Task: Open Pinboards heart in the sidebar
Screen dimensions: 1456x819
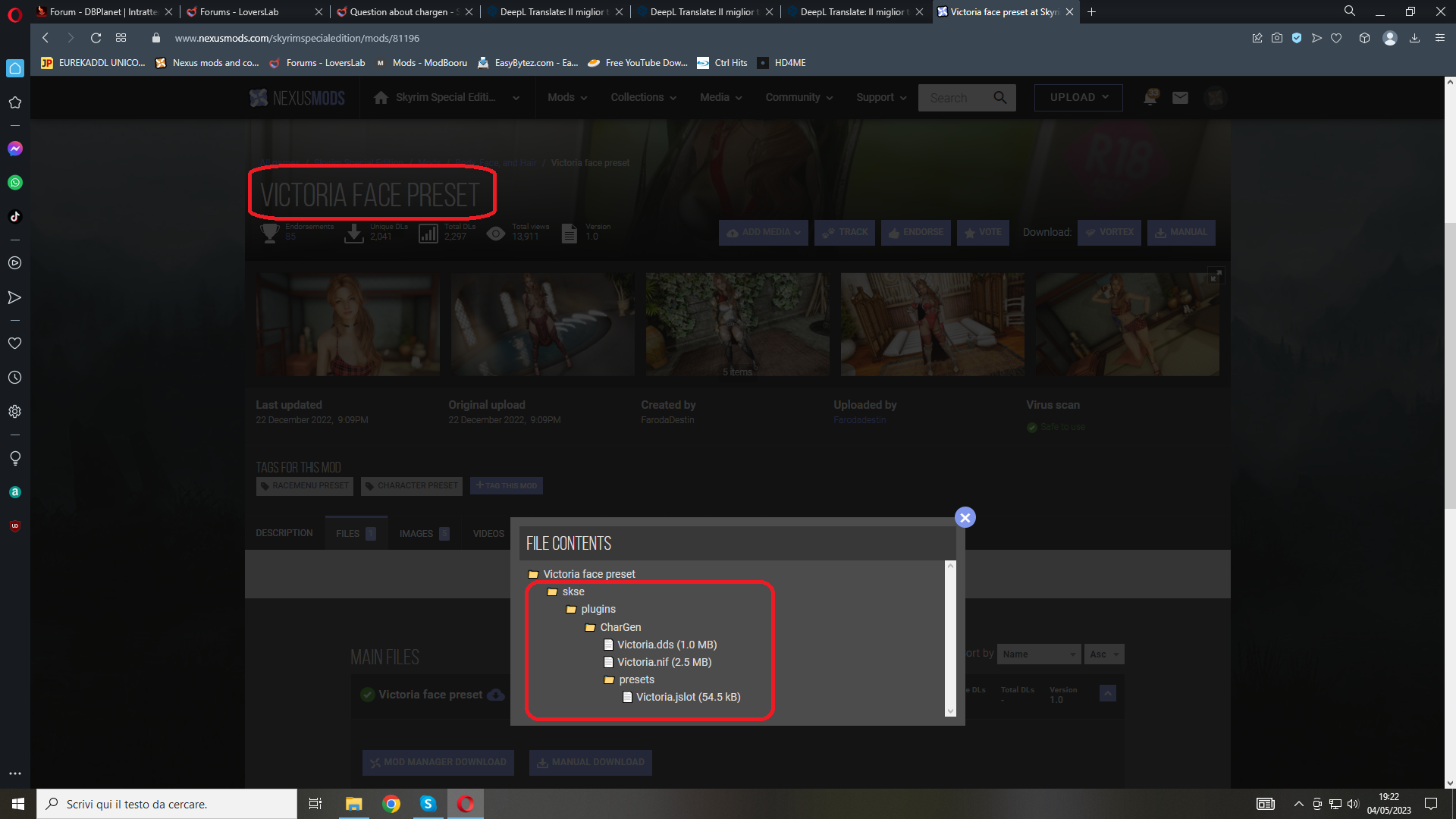Action: tap(15, 344)
